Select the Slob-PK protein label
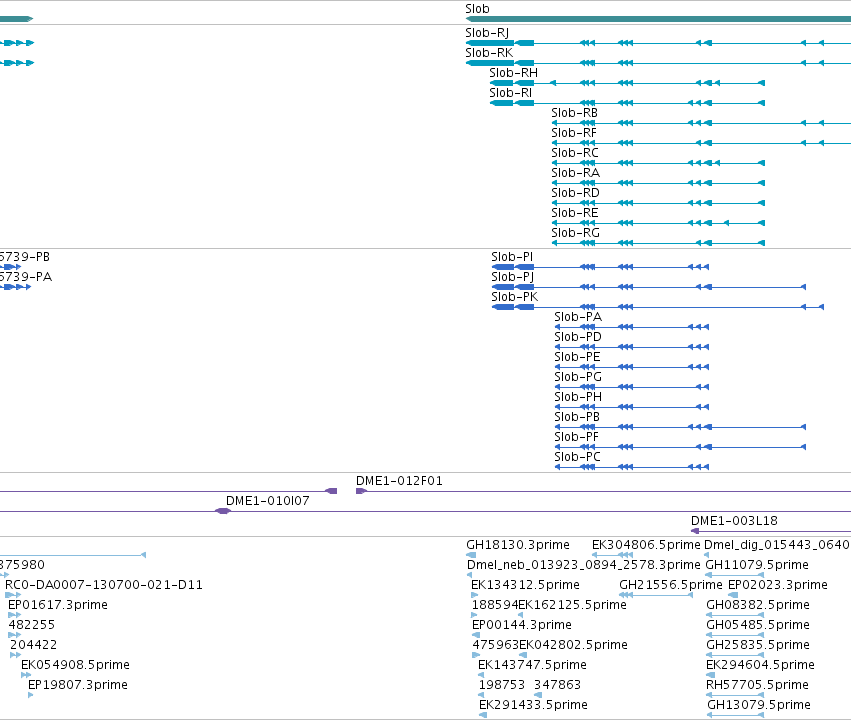851x720 pixels. [515, 297]
